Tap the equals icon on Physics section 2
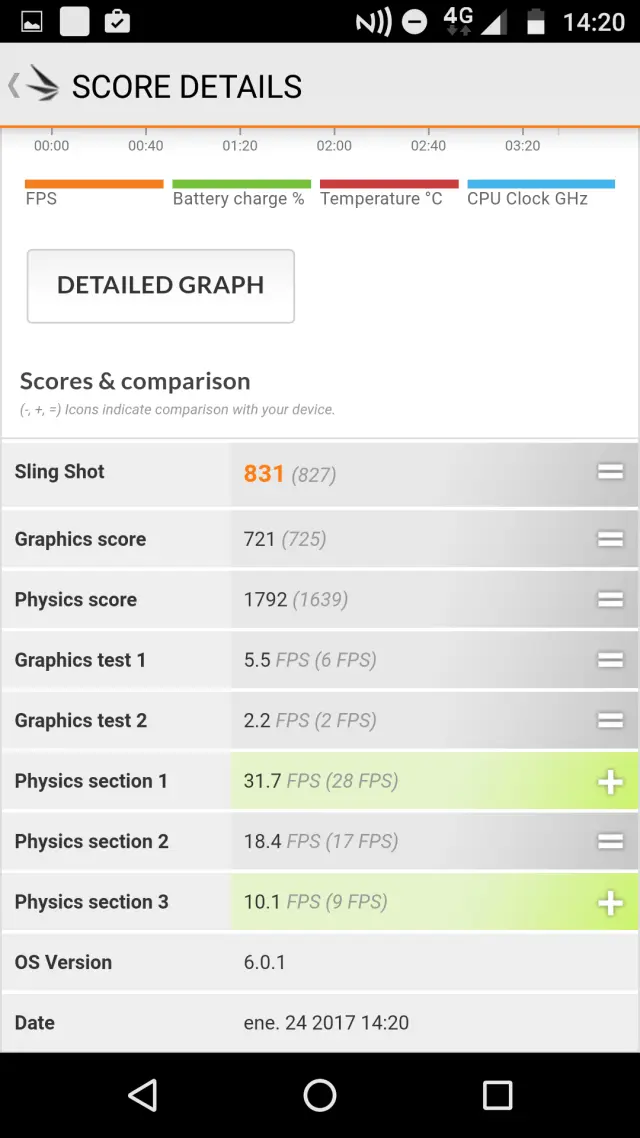 tap(610, 842)
